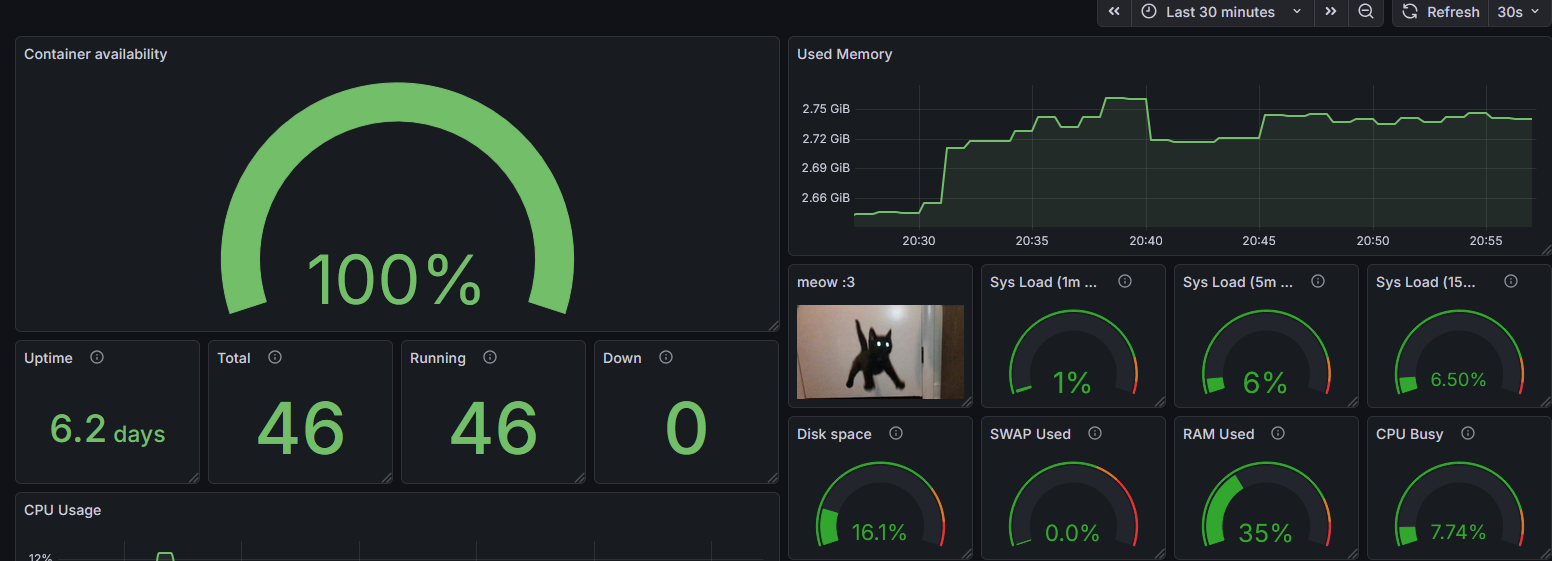Image resolution: width=1552 pixels, height=561 pixels.
Task: Click the Used Memory panel title
Action: [844, 54]
